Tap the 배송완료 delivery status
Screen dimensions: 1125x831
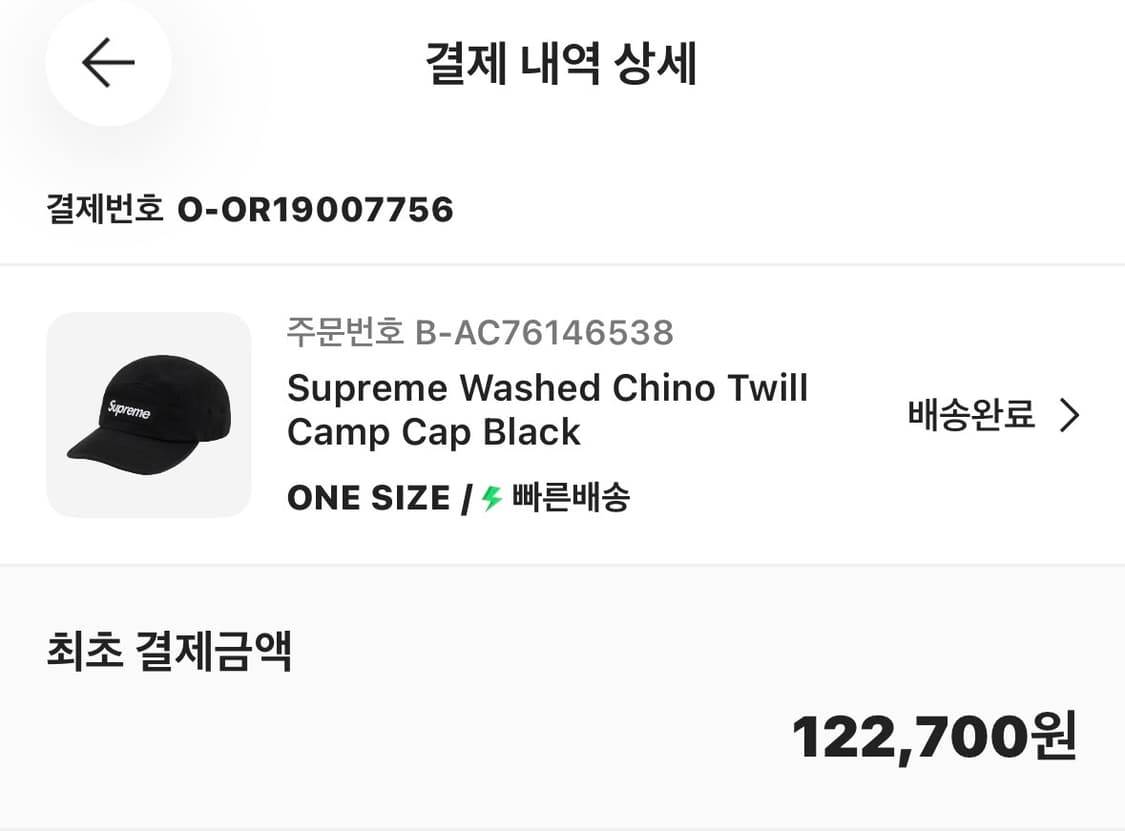click(971, 415)
